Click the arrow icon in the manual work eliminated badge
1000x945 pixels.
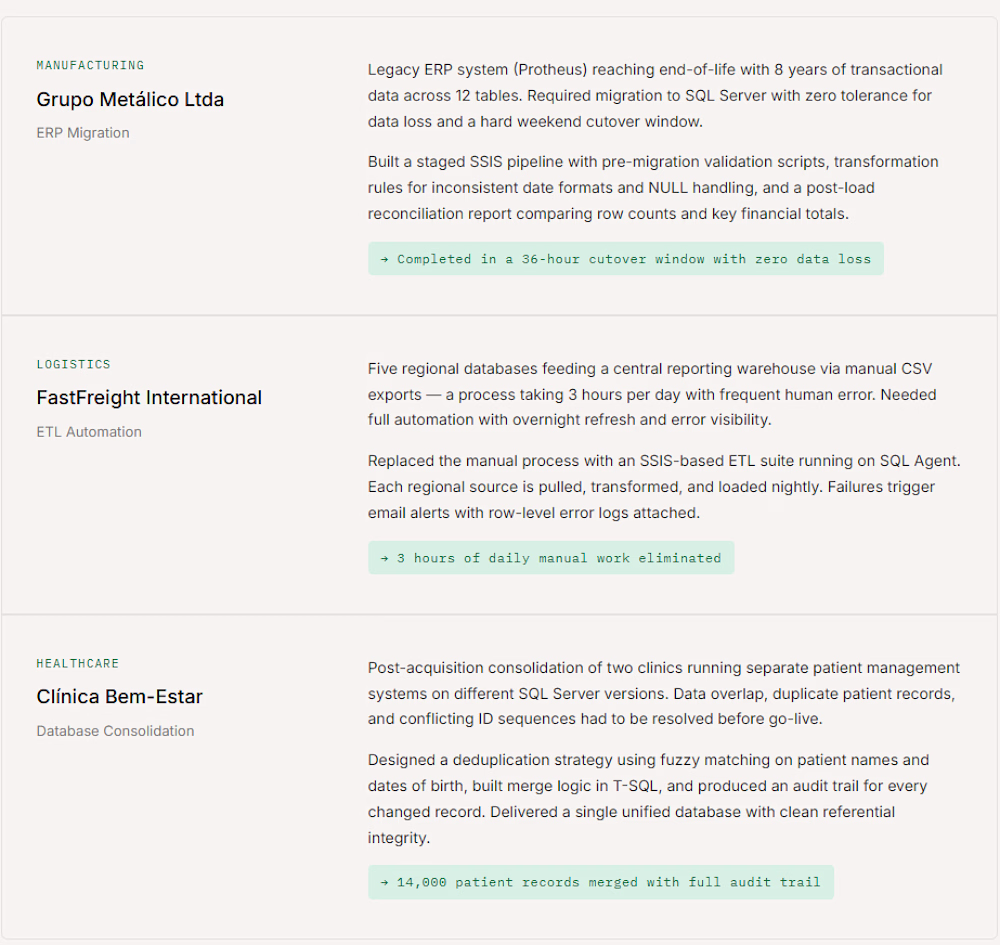[385, 559]
